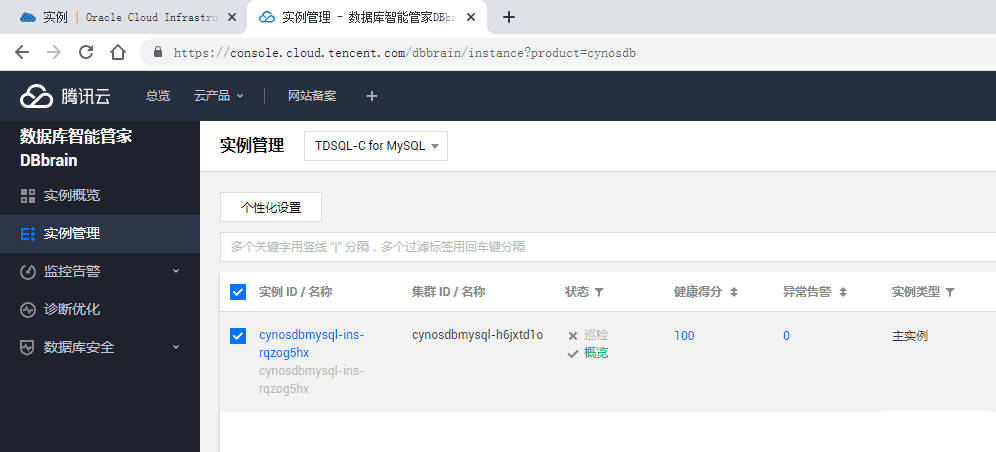The image size is (996, 452).
Task: Open the 云产品 dropdown menu
Action: pyautogui.click(x=219, y=96)
